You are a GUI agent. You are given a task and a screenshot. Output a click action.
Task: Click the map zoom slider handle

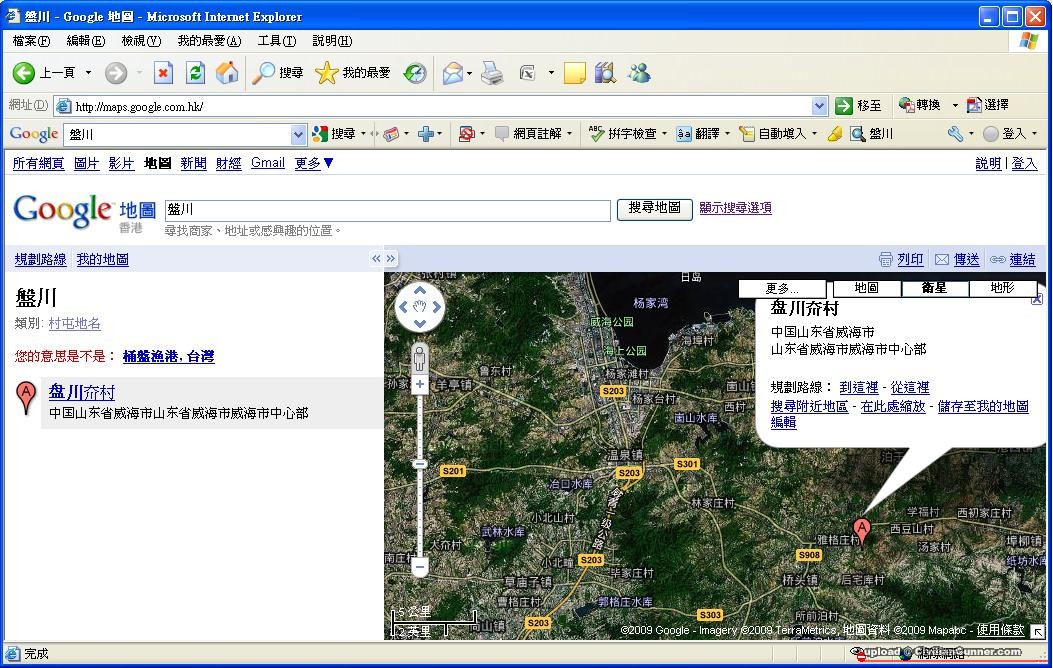420,464
